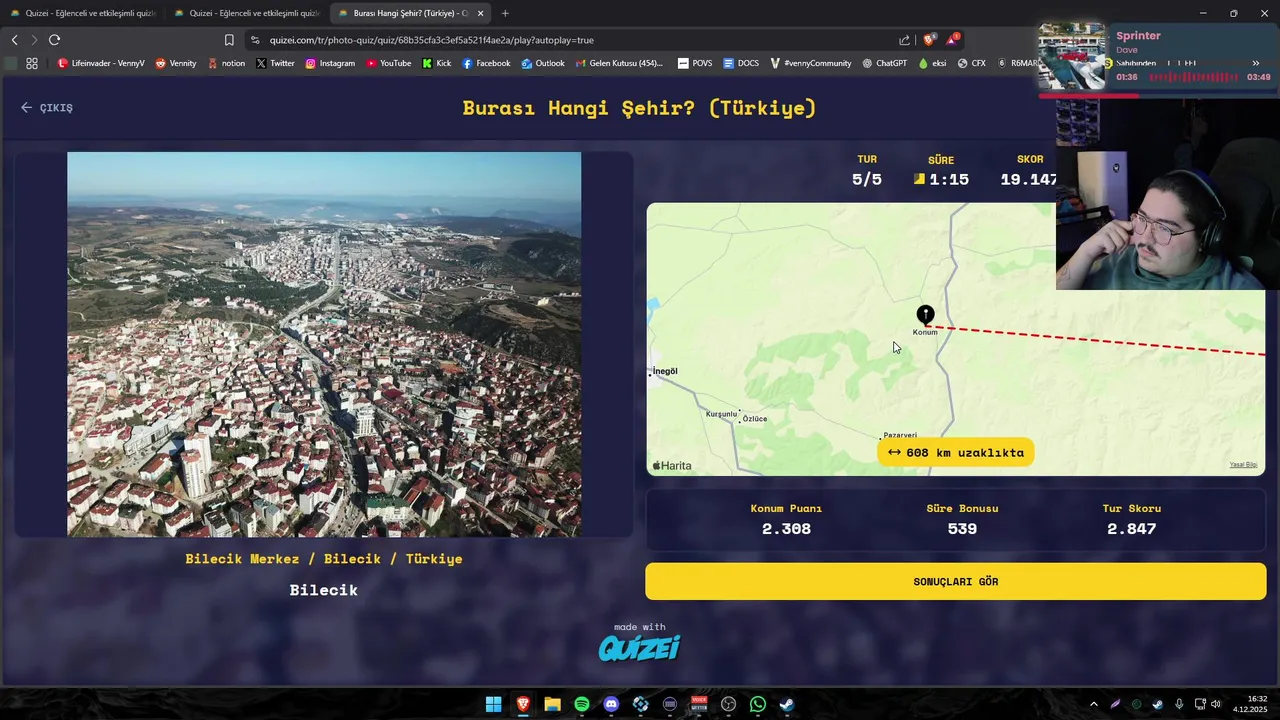The height and width of the screenshot is (720, 1280).
Task: Click the Quizei logo at bottom
Action: tap(639, 648)
